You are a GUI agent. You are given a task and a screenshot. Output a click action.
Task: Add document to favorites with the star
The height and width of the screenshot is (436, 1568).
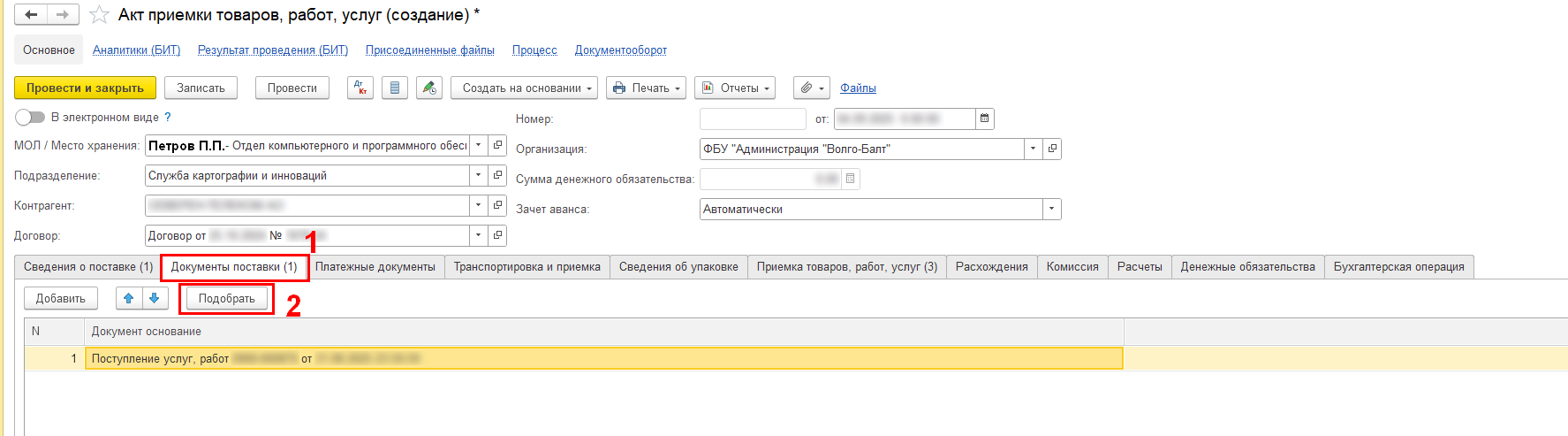click(100, 15)
